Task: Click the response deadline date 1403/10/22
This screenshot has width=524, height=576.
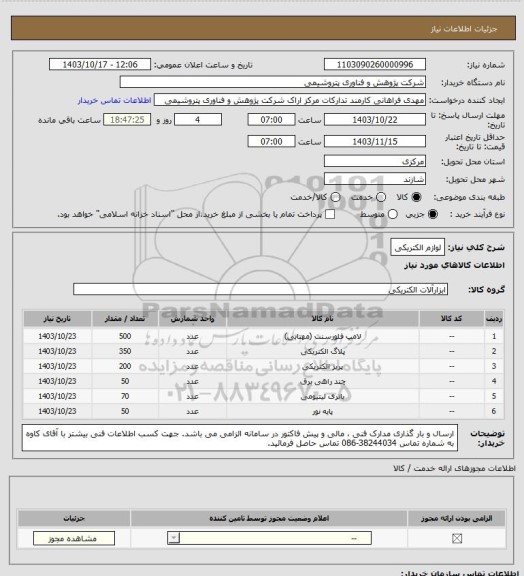Action: (375, 120)
